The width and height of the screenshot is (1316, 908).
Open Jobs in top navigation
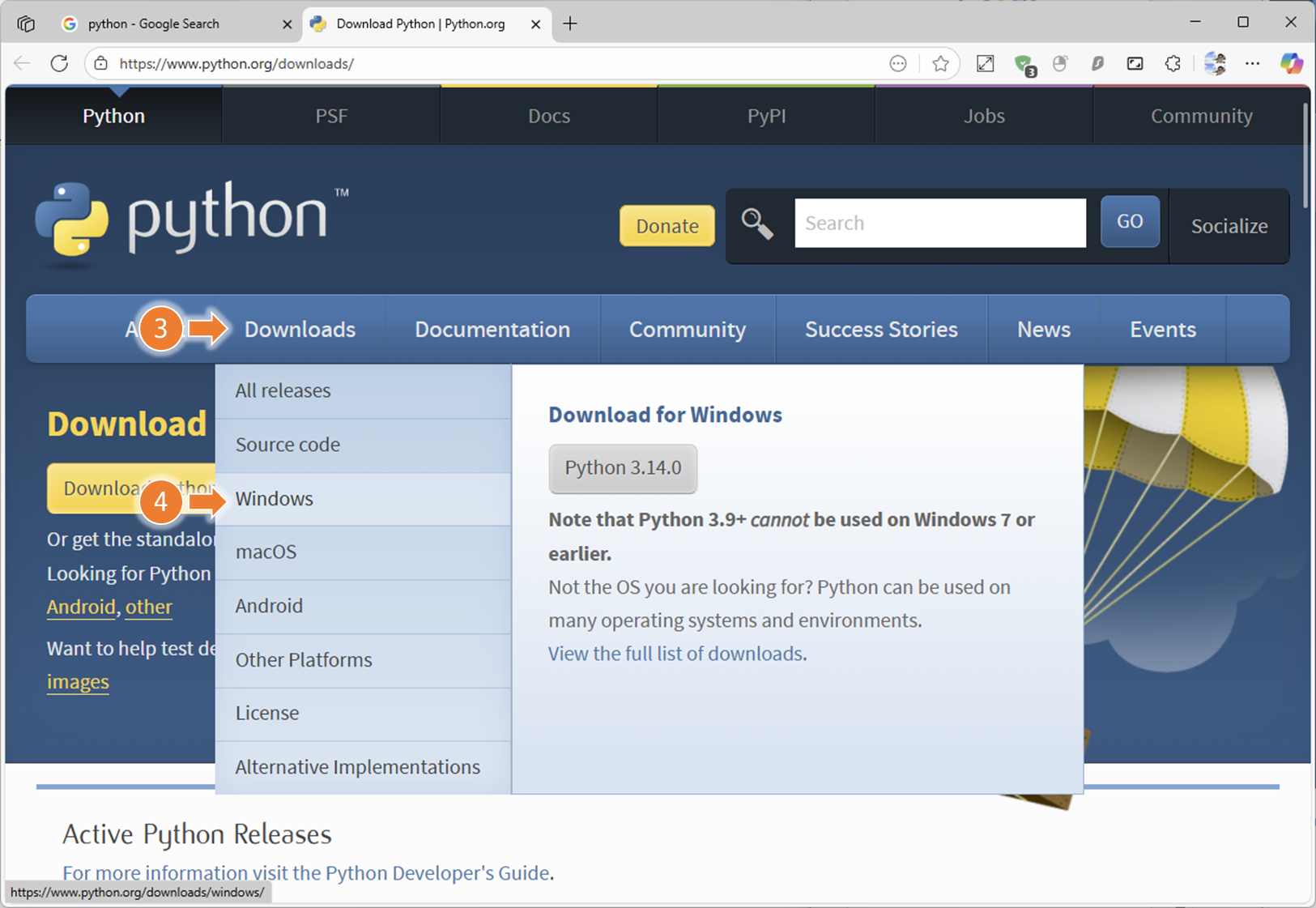click(984, 116)
